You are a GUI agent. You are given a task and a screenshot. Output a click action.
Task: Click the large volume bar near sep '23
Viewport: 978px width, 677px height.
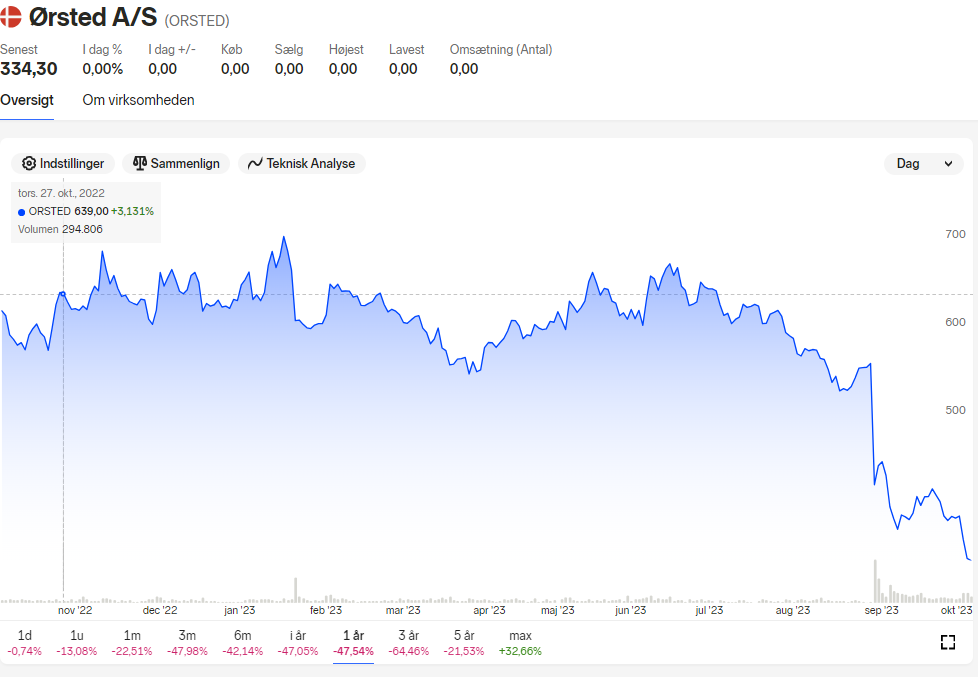tap(875, 580)
